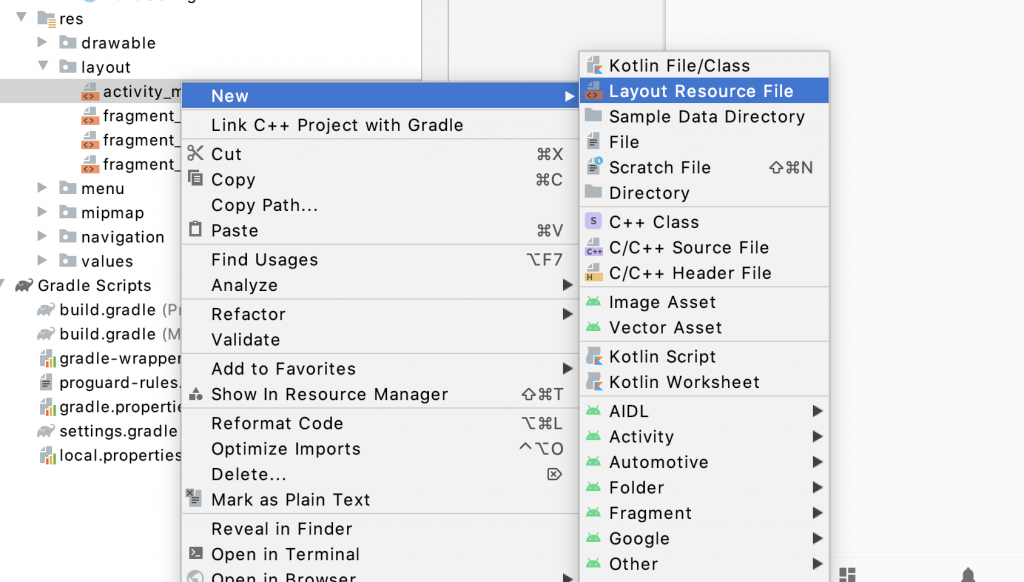1024x582 pixels.
Task: Click the Gradle Scripts elephant icon
Action: click(23, 286)
